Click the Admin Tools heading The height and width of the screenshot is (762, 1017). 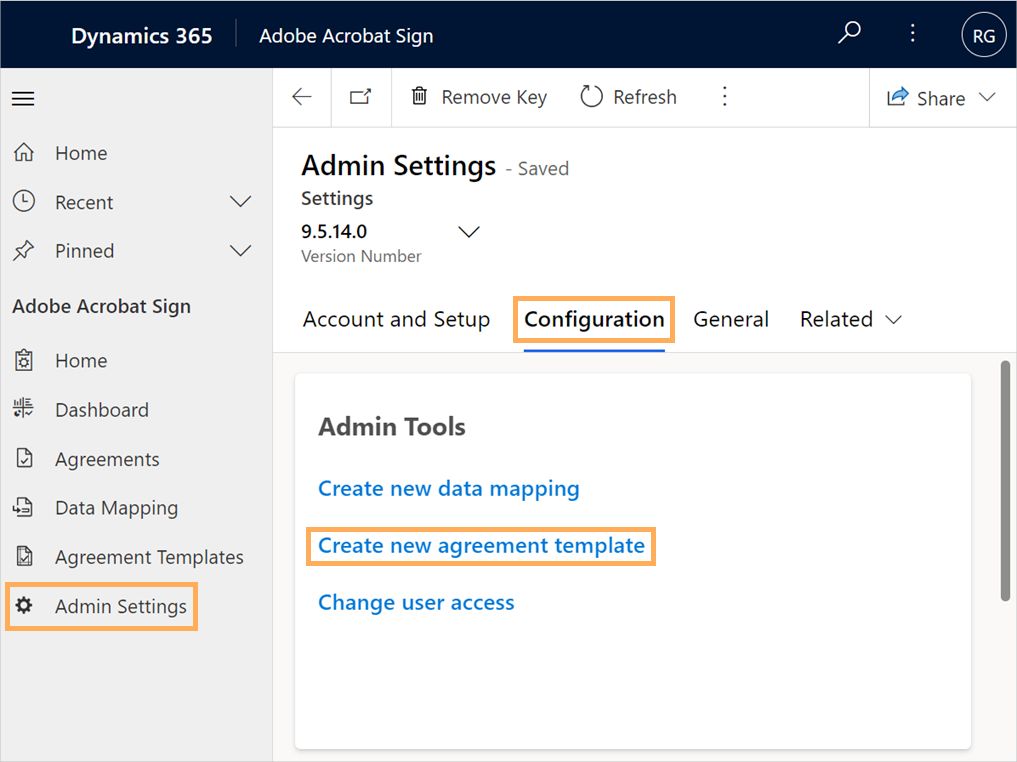point(392,427)
